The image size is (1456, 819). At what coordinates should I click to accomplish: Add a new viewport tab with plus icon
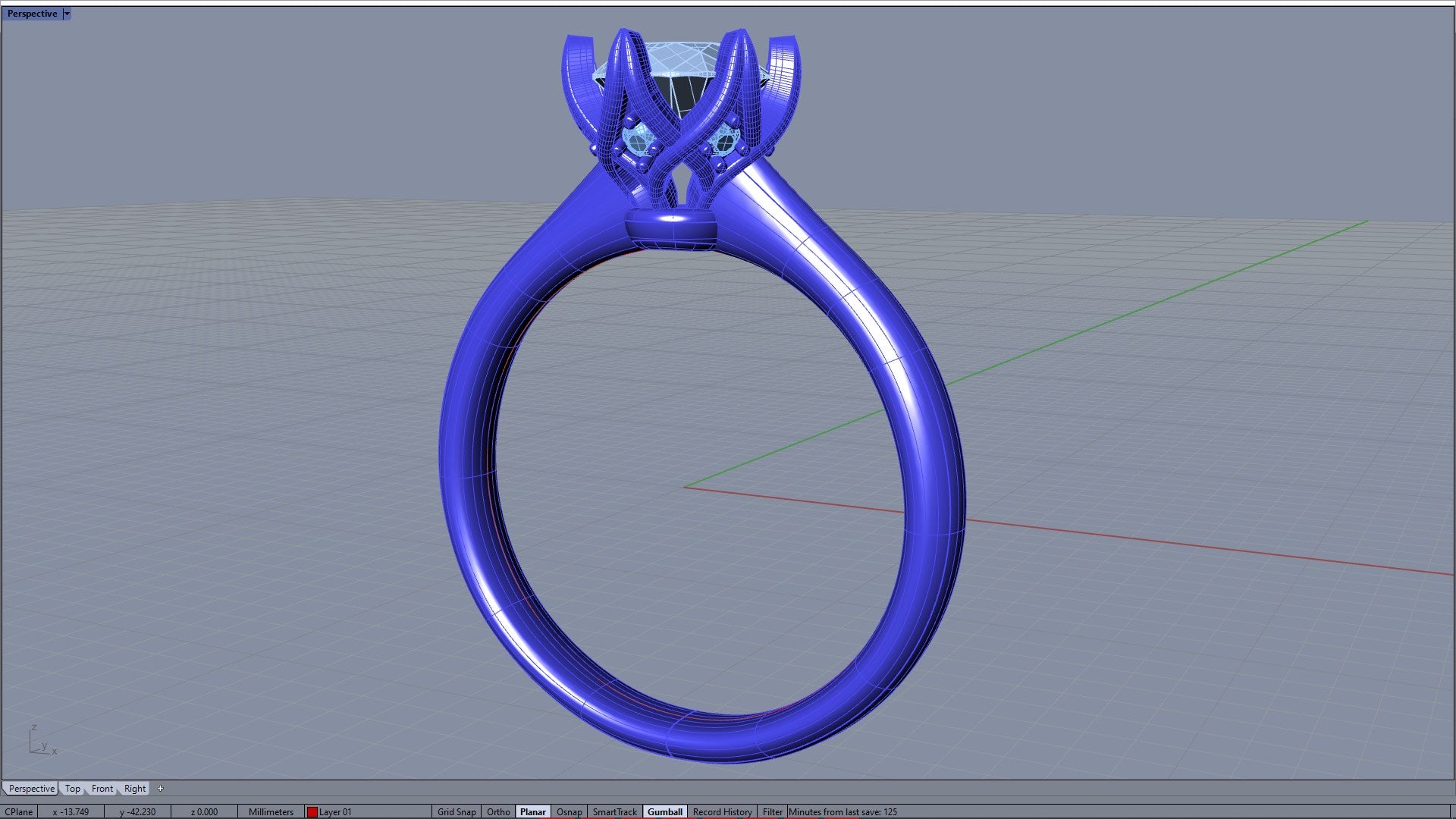pos(160,789)
